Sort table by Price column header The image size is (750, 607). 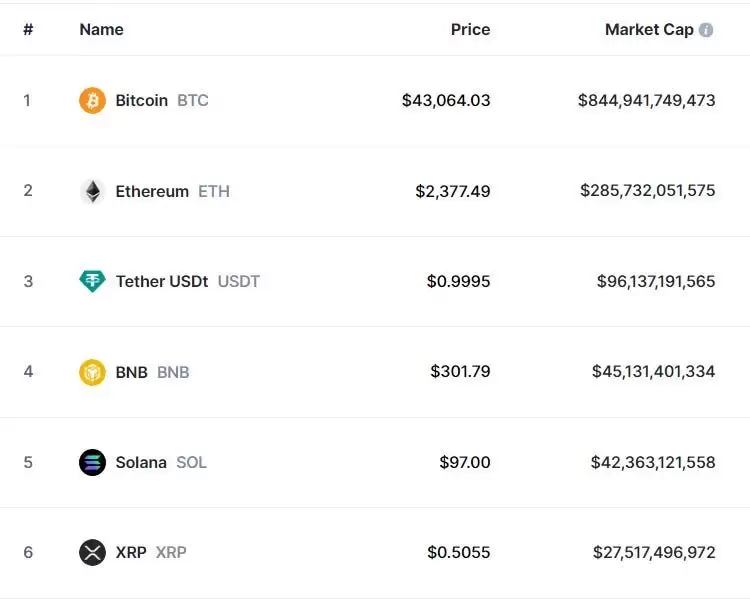tap(470, 29)
